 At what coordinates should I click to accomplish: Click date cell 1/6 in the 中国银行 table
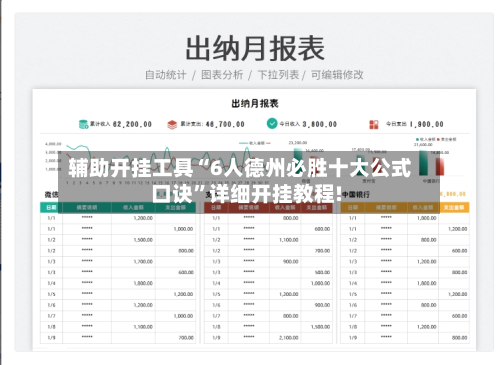(353, 305)
